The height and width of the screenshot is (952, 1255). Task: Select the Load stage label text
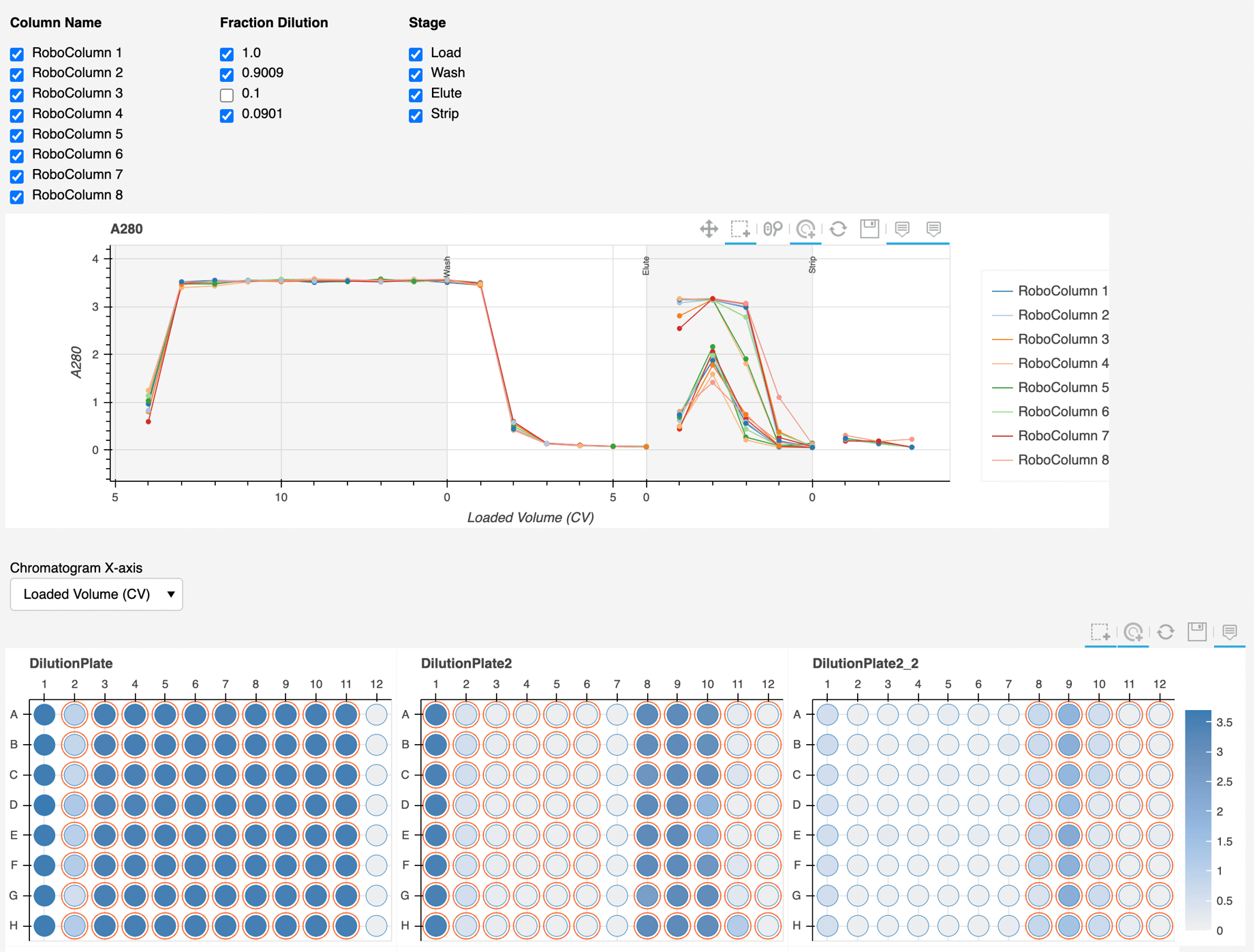coord(446,52)
